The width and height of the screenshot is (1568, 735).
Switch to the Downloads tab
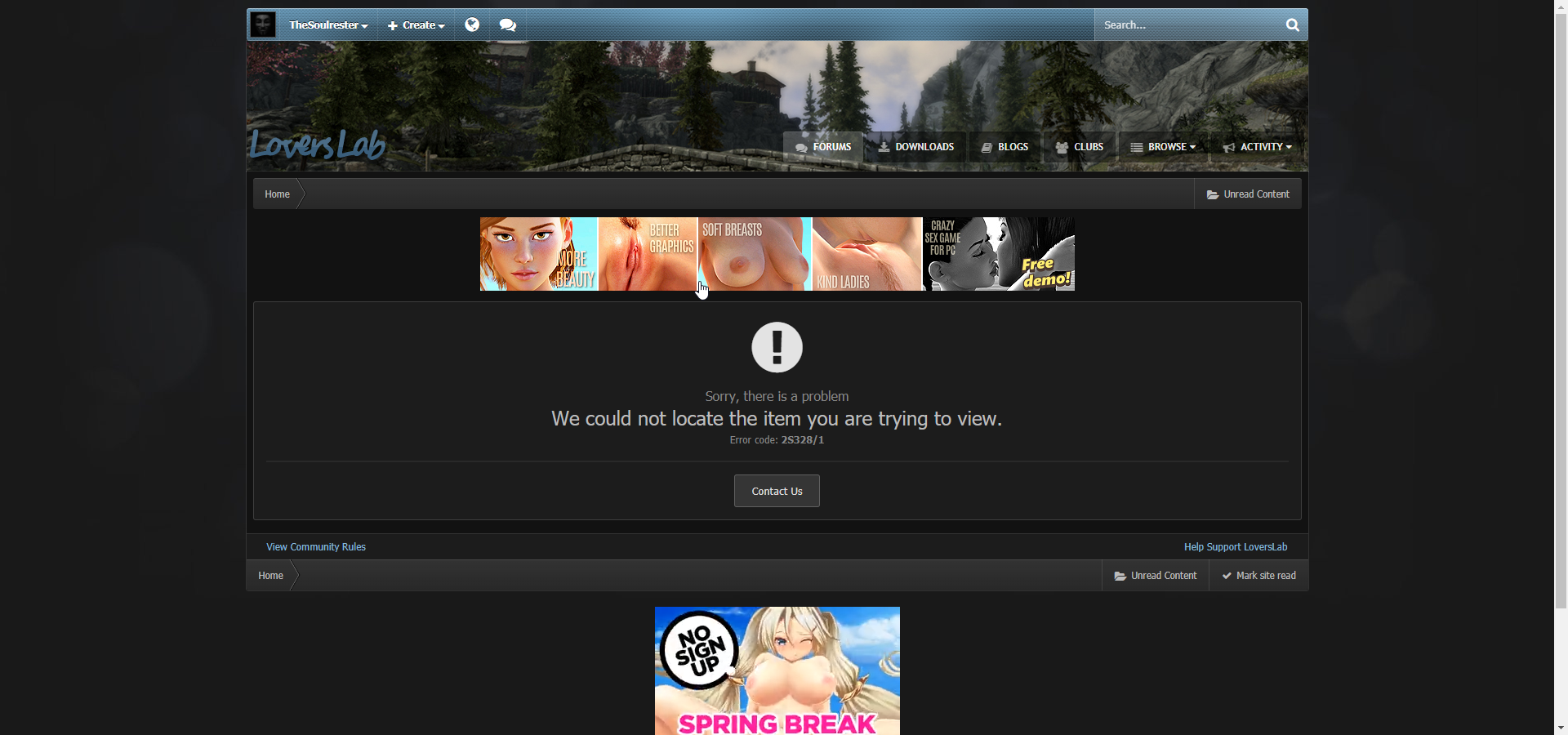pyautogui.click(x=916, y=147)
